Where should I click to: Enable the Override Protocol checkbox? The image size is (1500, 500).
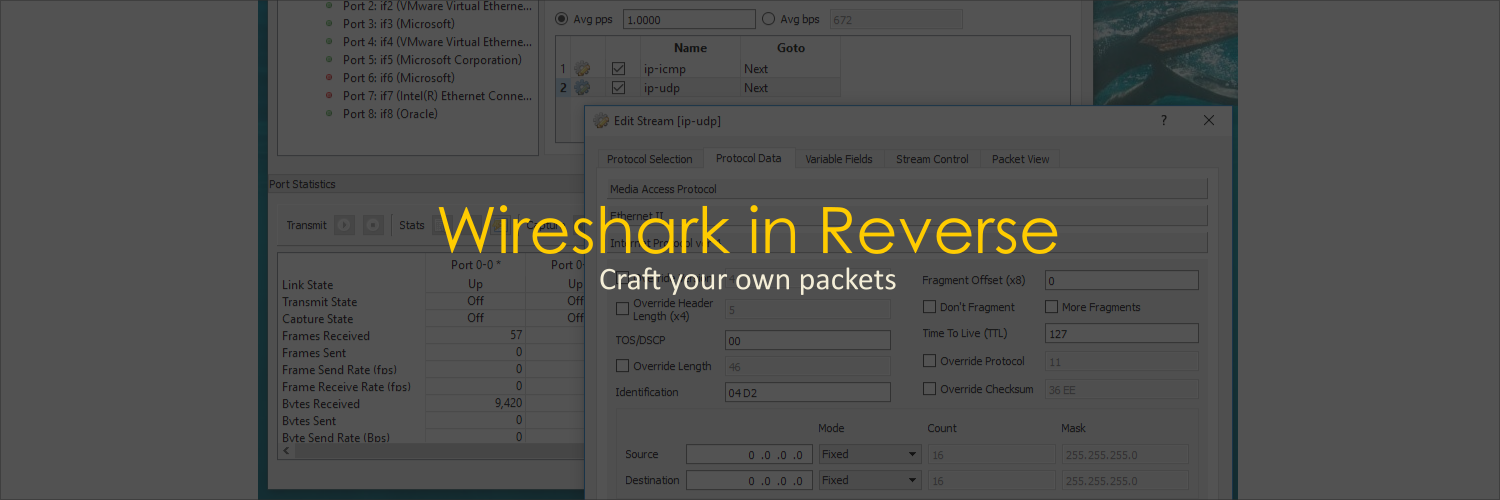coord(929,361)
